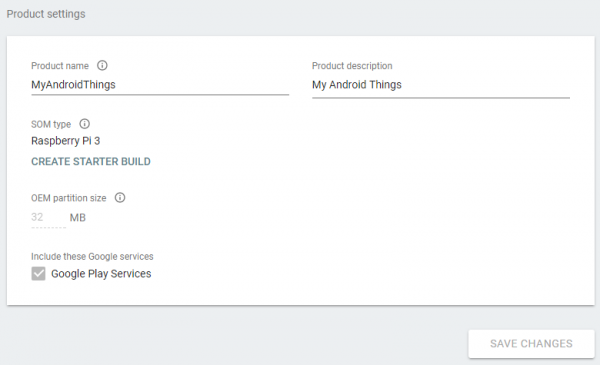Click the CREATE STARTER BUILD link
Image resolution: width=600 pixels, height=365 pixels.
coord(91,161)
